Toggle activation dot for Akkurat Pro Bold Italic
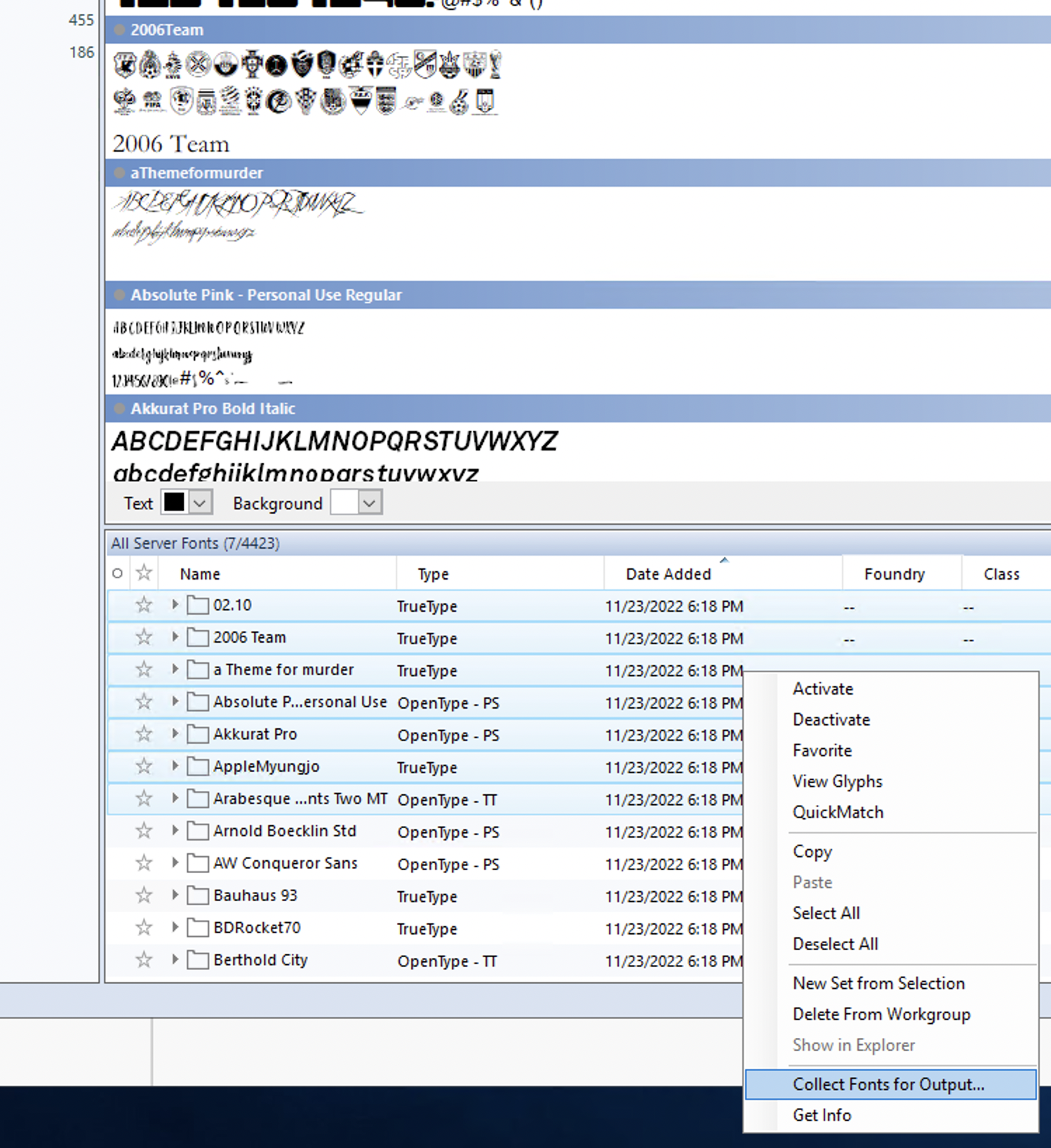Viewport: 1051px width, 1148px height. [119, 408]
